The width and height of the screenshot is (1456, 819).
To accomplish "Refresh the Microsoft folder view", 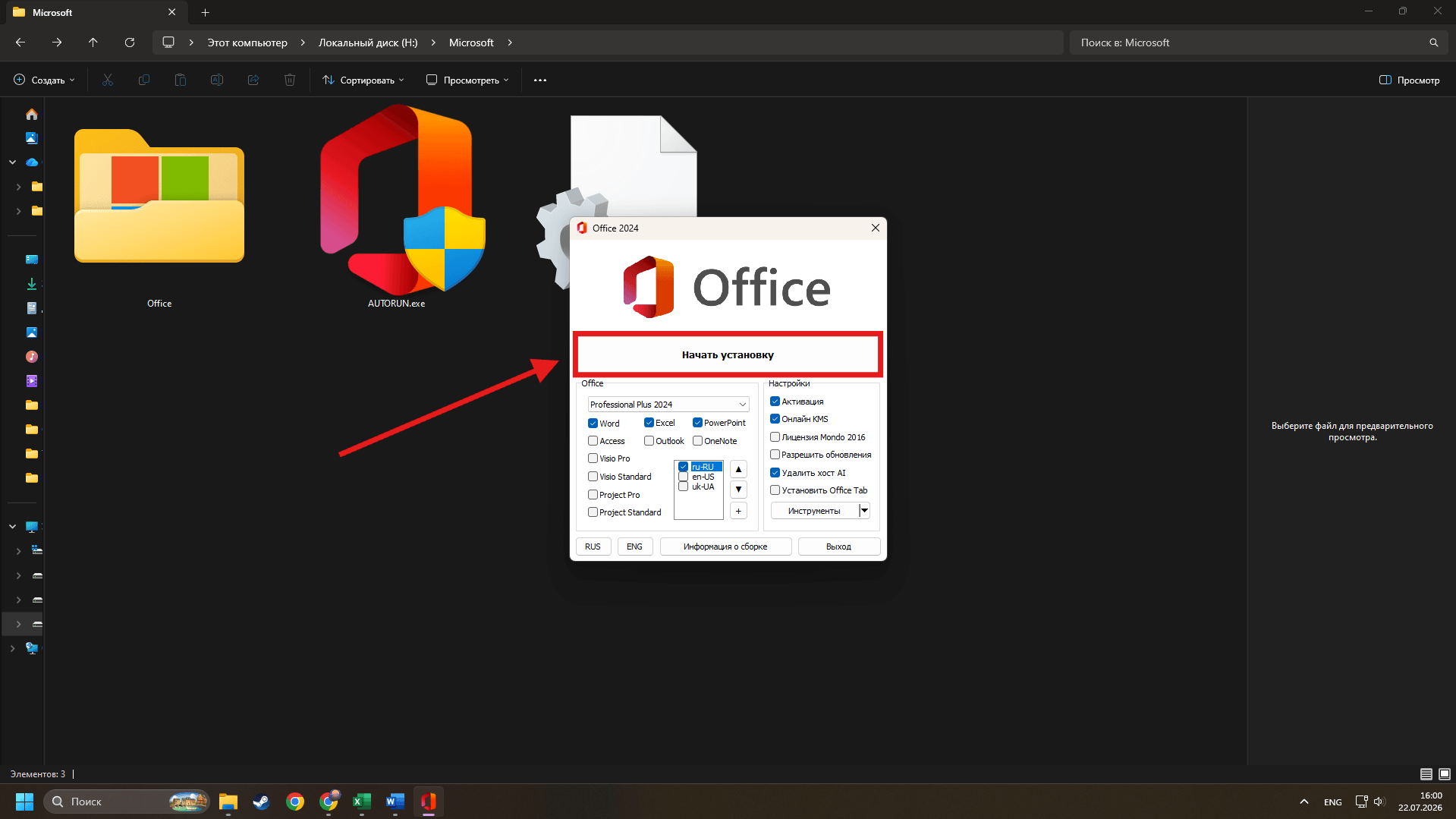I will point(130,43).
